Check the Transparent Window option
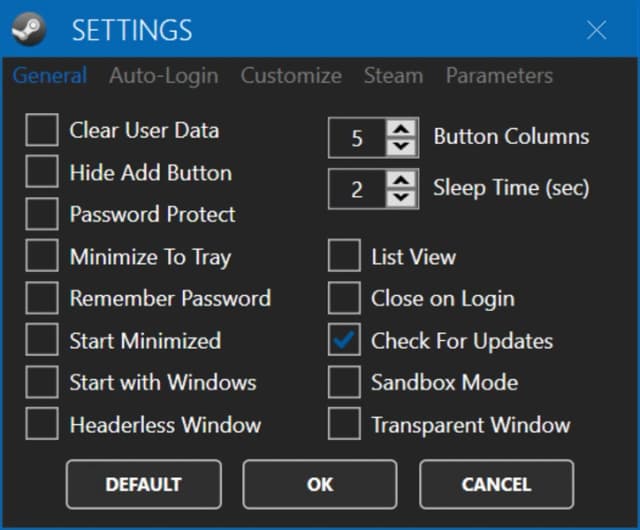The image size is (640, 530). 344,424
